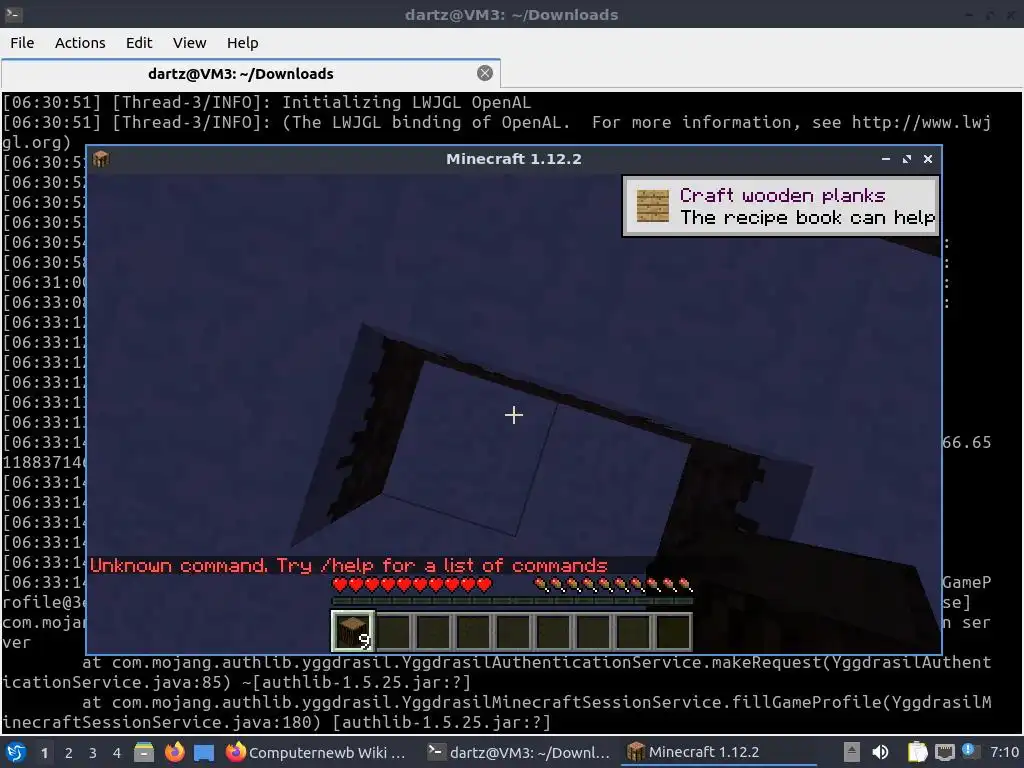Click the Minecraft window crafting-table icon
Viewport: 1024px width, 768px height.
(x=101, y=159)
